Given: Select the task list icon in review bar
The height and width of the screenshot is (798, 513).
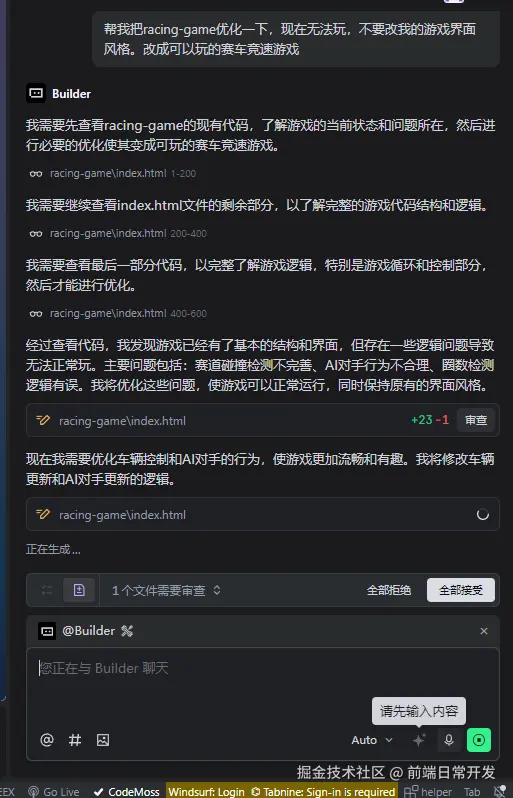Looking at the screenshot, I should point(47,590).
